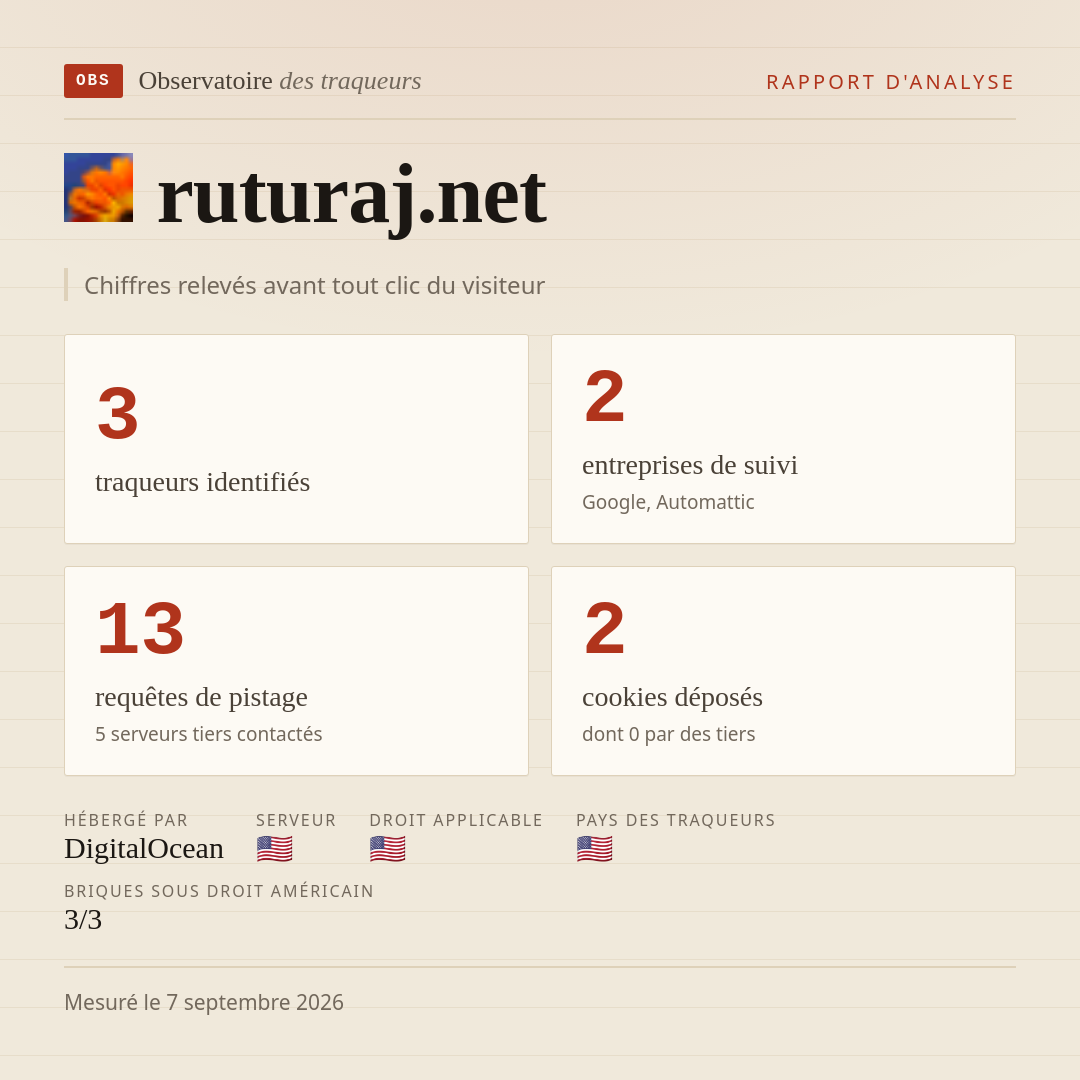This screenshot has width=1080, height=1080.
Task: Click 'BRIQUES SOUS DROIT AMÉRICAIN' label
Action: pos(219,891)
